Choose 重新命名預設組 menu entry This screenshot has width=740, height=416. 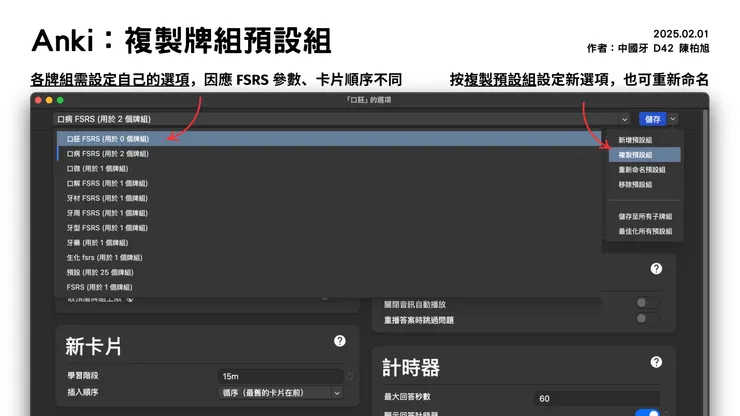click(x=645, y=170)
